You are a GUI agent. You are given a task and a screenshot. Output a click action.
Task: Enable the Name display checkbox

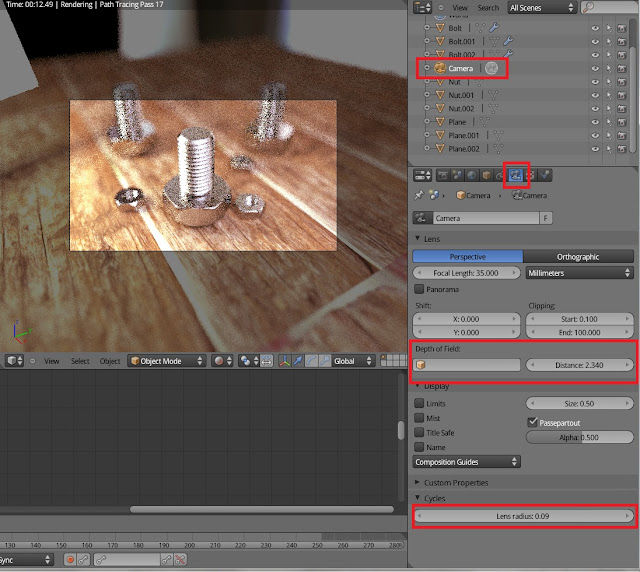click(x=419, y=447)
